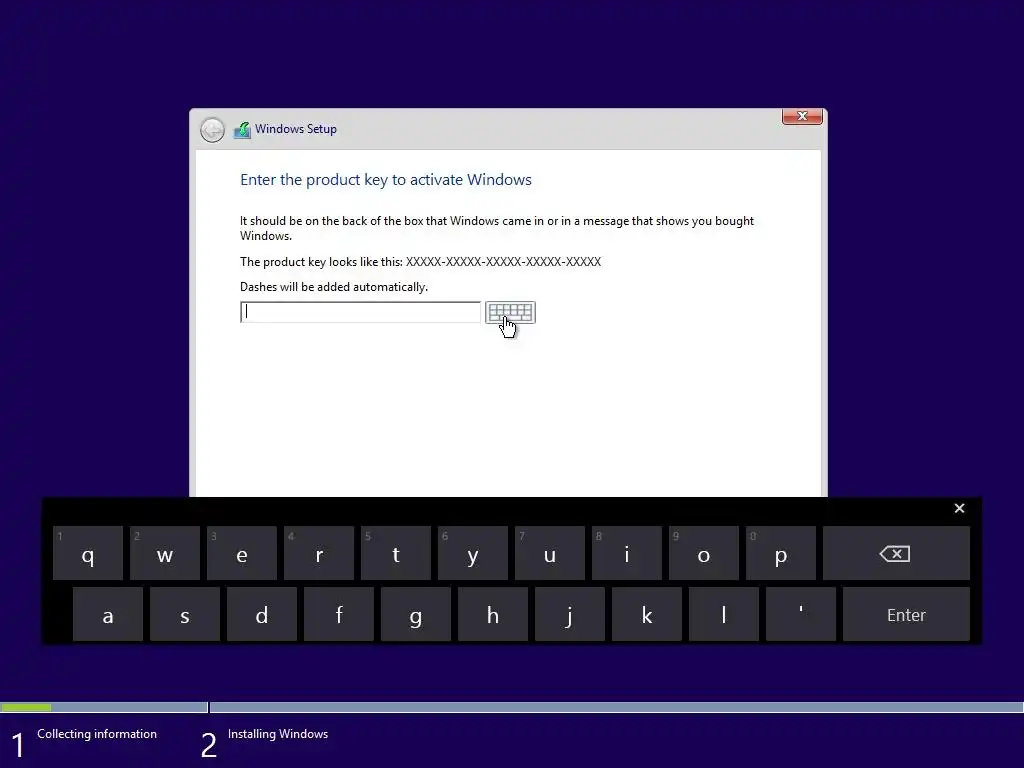Tap the u key
Viewport: 1024px width, 768px height.
click(x=550, y=553)
